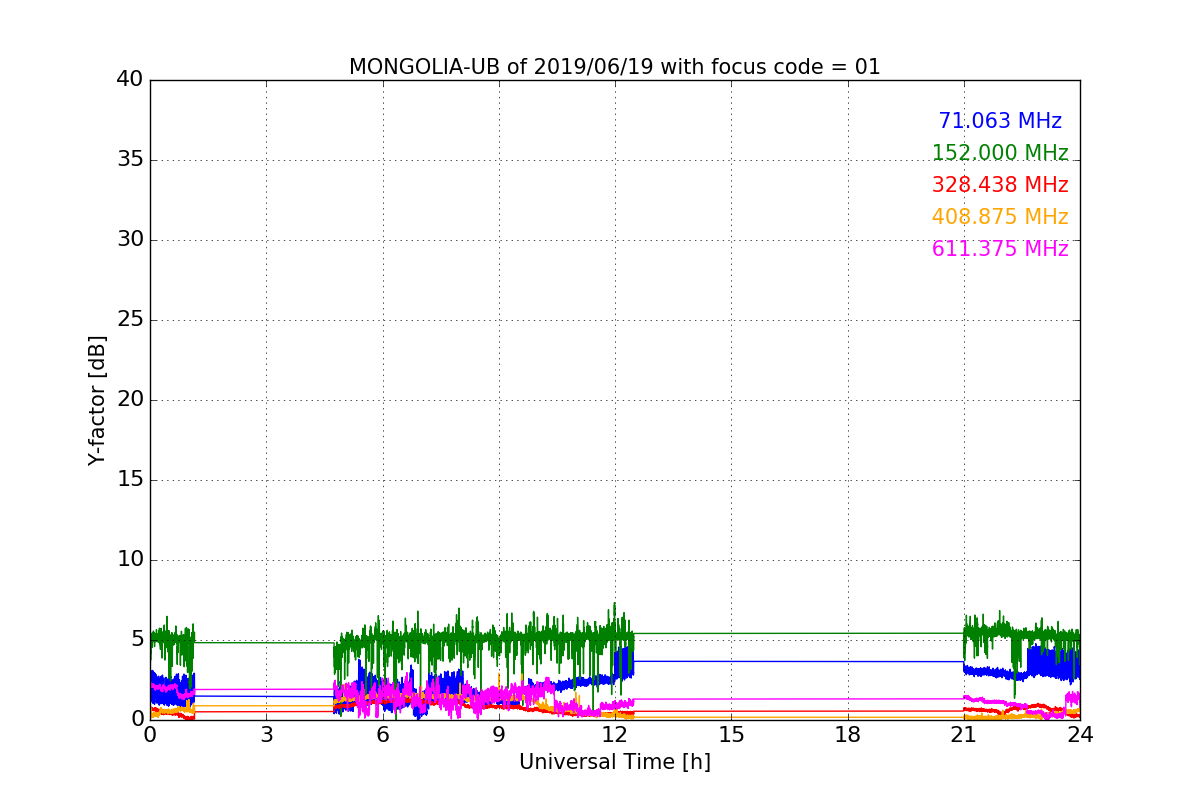Select the 611.375 MHz legend label
The image size is (1200, 800).
click(1000, 249)
